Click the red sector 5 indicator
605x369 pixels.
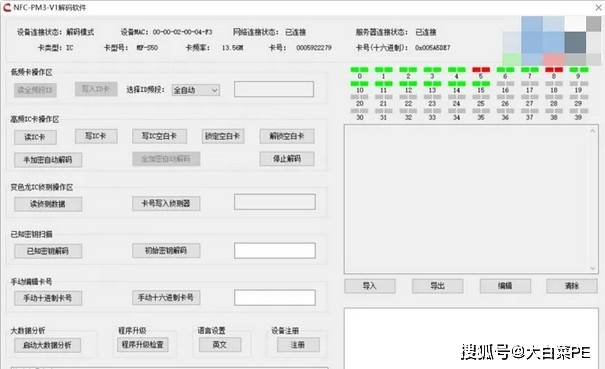click(x=481, y=69)
